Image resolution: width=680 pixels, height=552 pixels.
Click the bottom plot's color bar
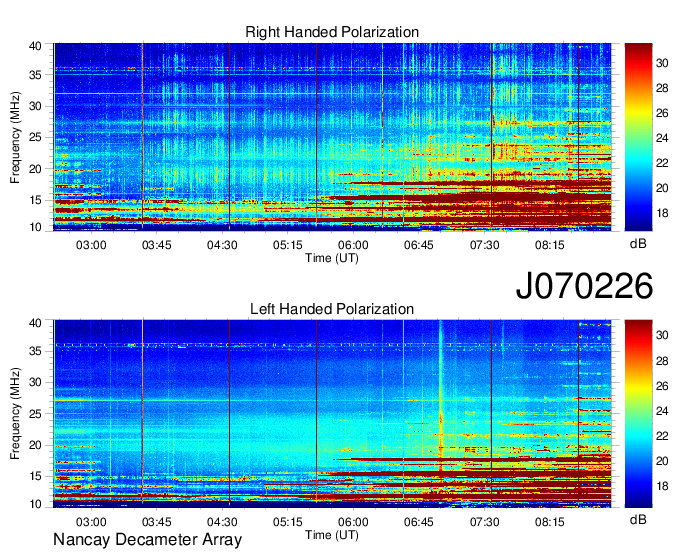pyautogui.click(x=638, y=414)
